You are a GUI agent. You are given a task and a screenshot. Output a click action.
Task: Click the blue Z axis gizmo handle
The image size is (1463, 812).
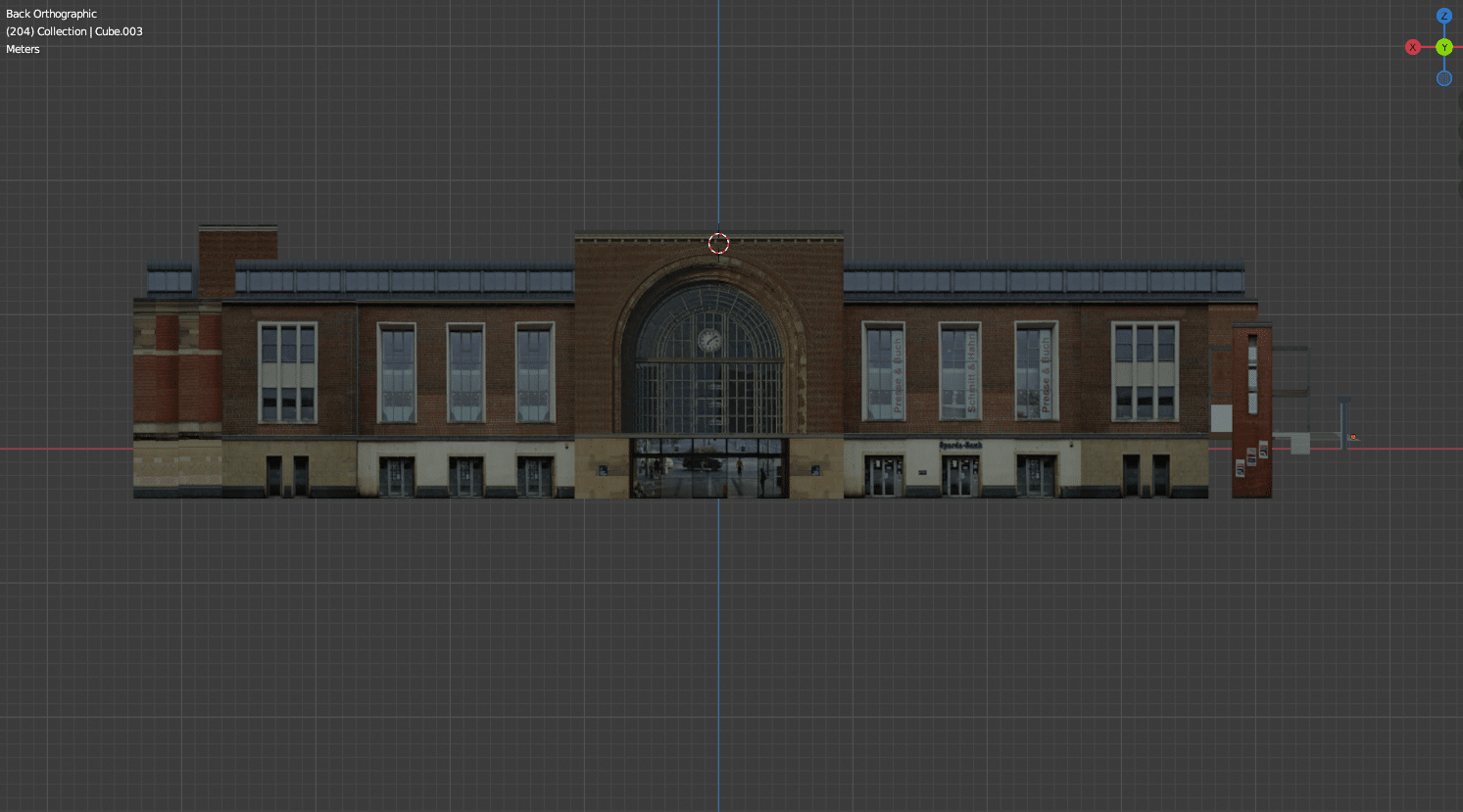(1443, 16)
